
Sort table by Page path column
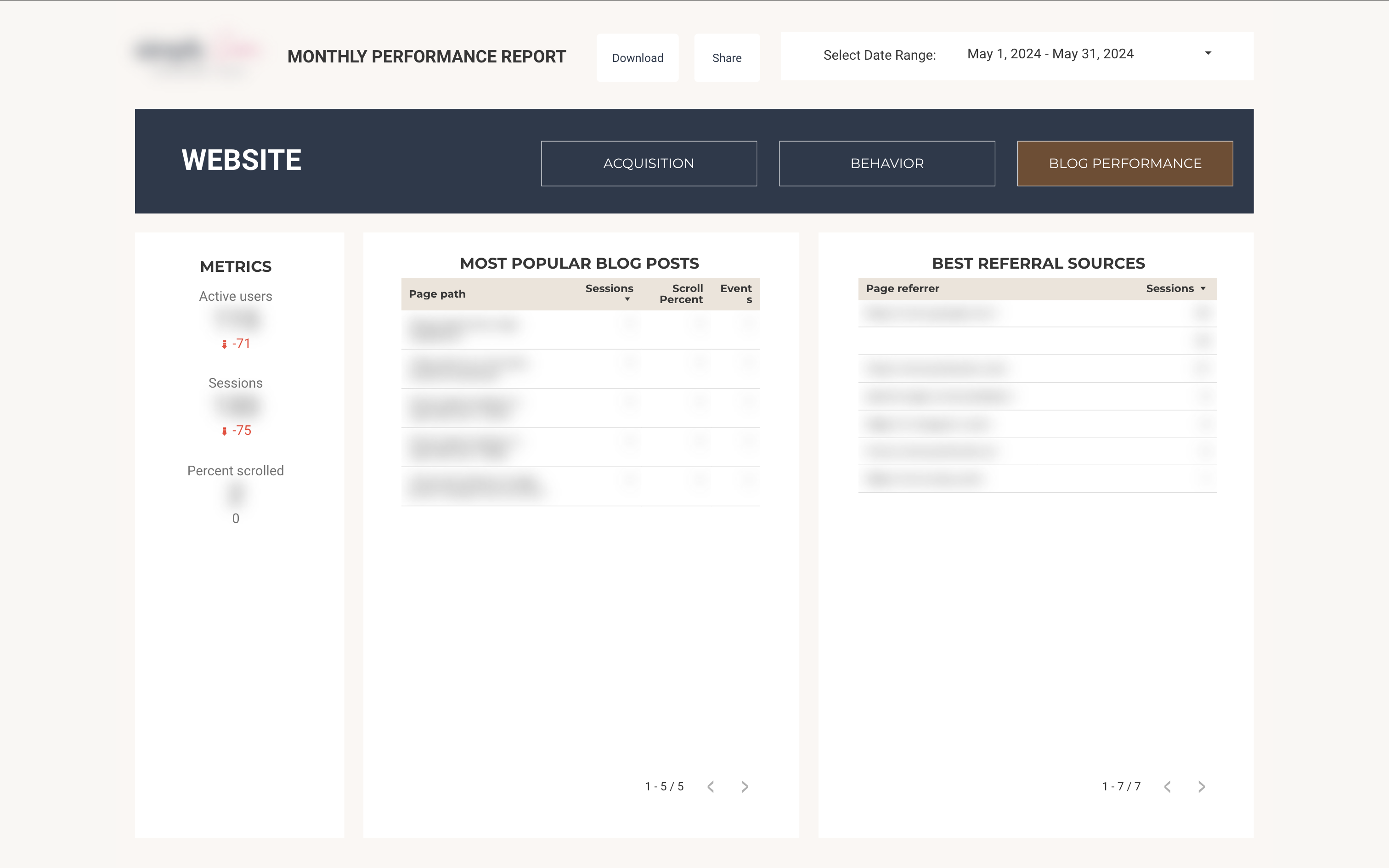click(437, 293)
